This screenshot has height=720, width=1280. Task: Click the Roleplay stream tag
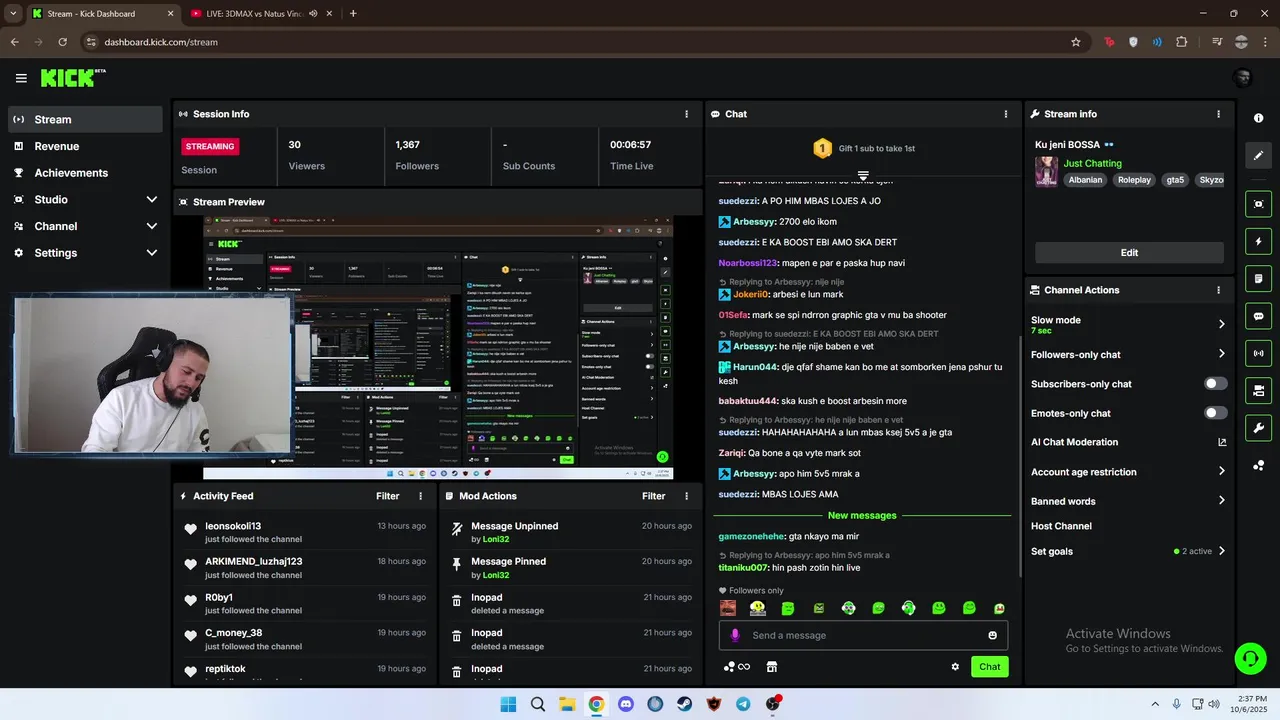pos(1134,180)
